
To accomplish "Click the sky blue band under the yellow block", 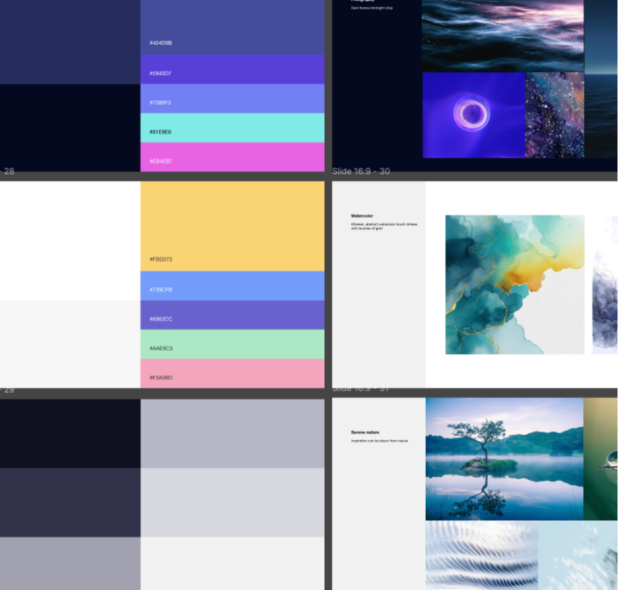I will [233, 286].
